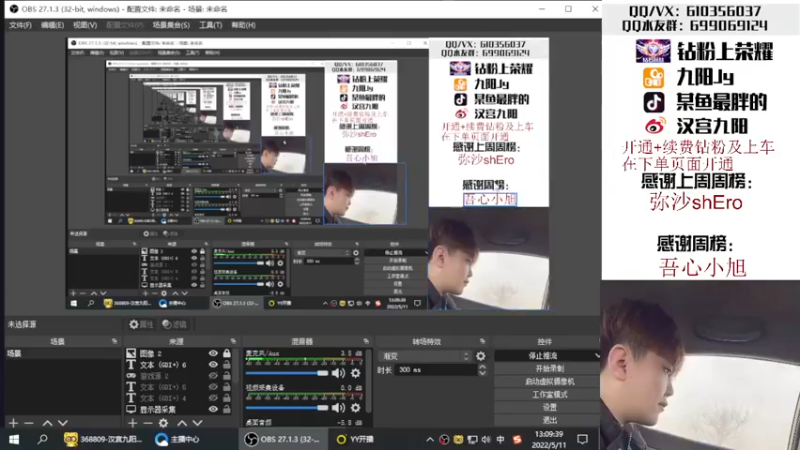Open the 工具(T) menu
Screen dimensions: 800x450
(210, 25)
